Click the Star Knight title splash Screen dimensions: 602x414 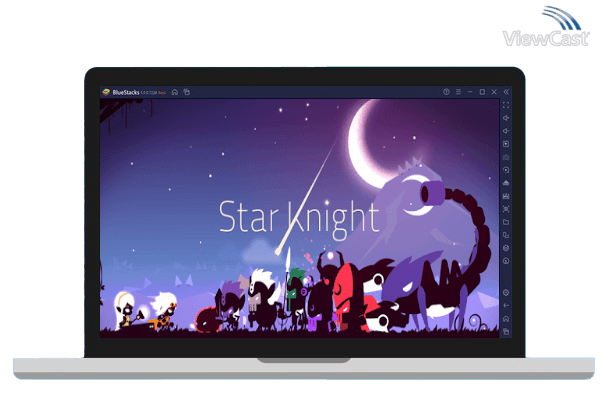click(x=299, y=218)
